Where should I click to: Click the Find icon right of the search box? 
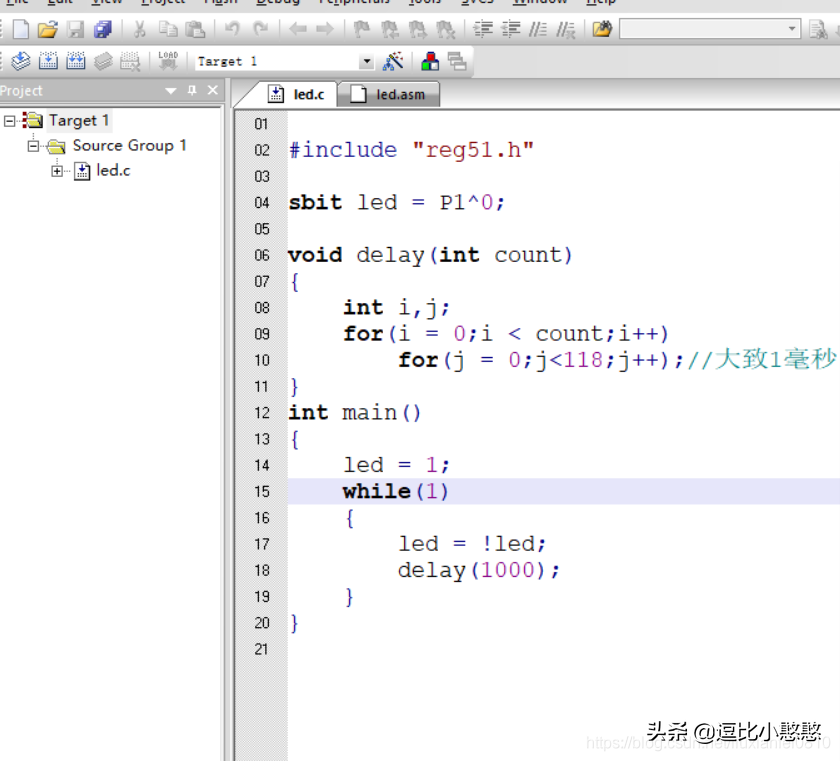818,29
